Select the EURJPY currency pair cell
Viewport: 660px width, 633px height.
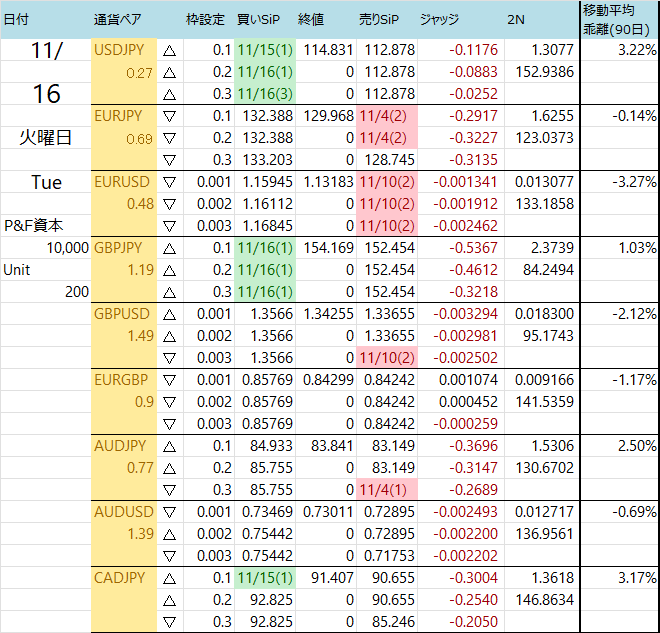coord(124,116)
